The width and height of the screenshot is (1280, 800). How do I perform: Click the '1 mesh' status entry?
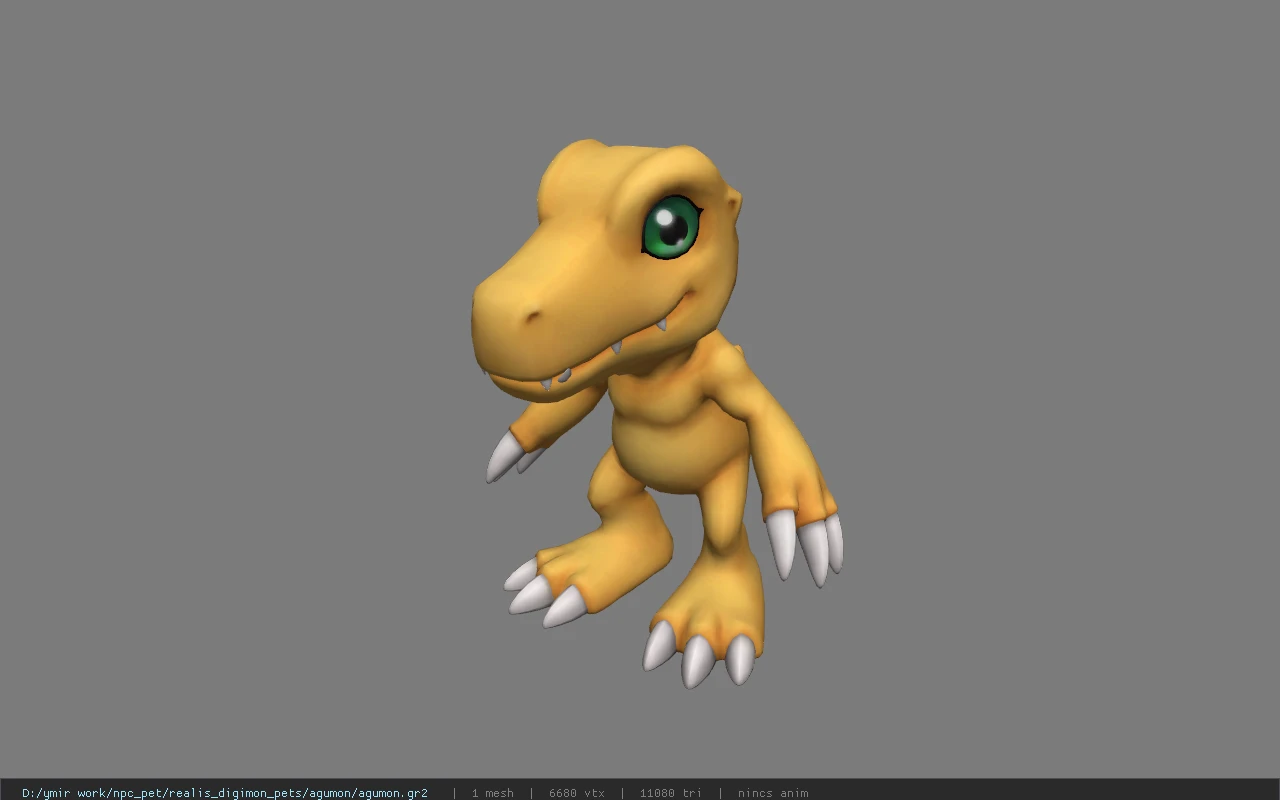pos(493,793)
